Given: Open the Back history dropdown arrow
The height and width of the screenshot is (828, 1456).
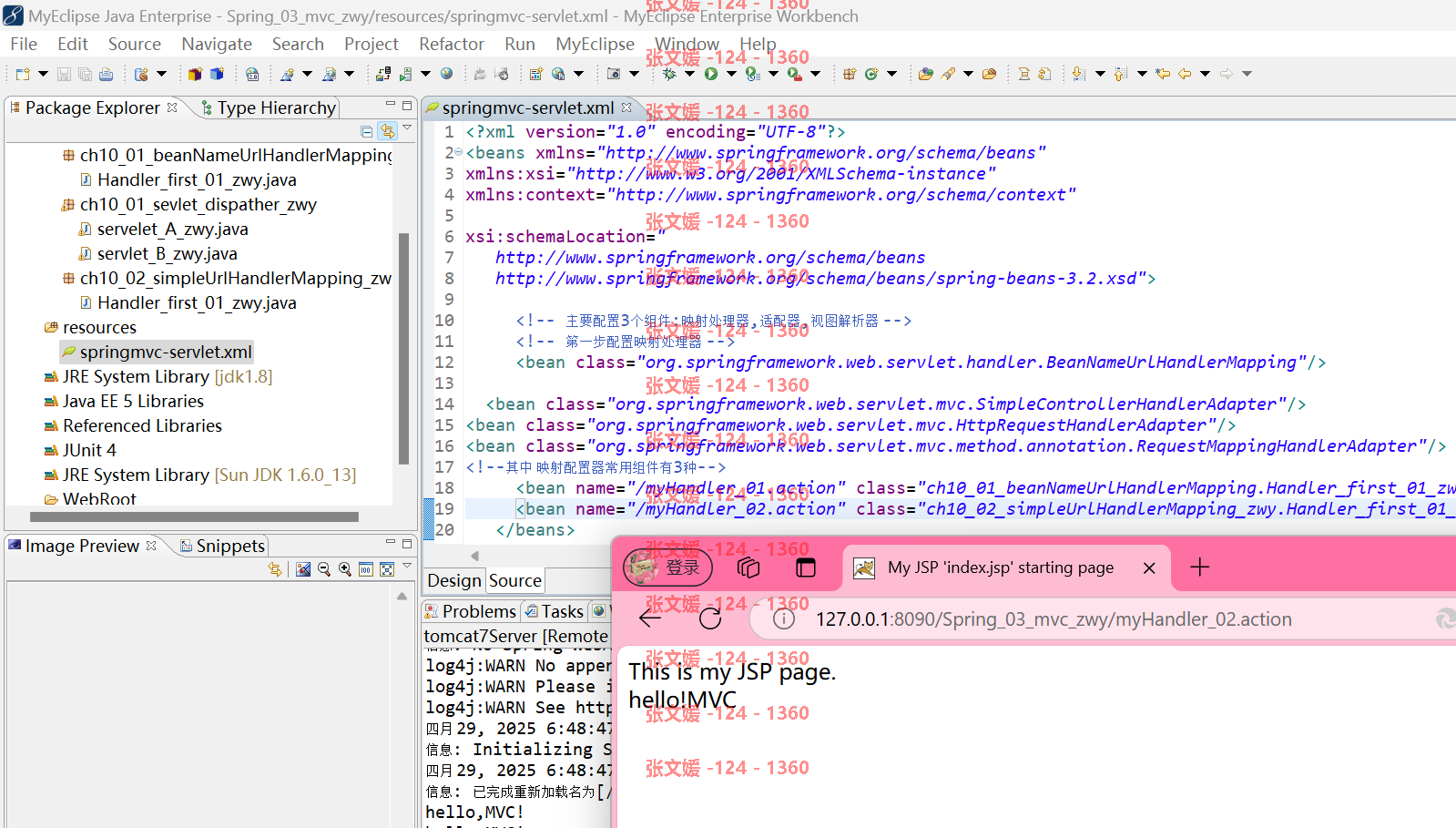Looking at the screenshot, I should point(1205,74).
